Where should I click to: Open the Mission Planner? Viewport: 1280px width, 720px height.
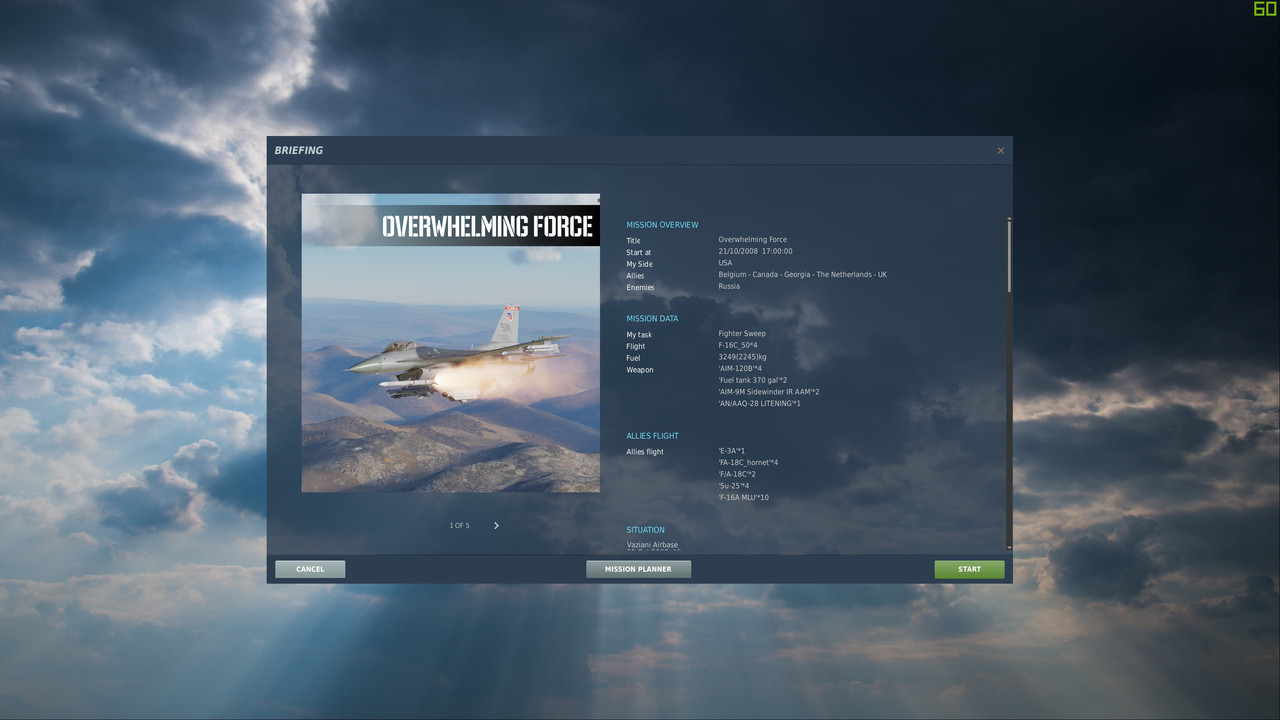[638, 569]
